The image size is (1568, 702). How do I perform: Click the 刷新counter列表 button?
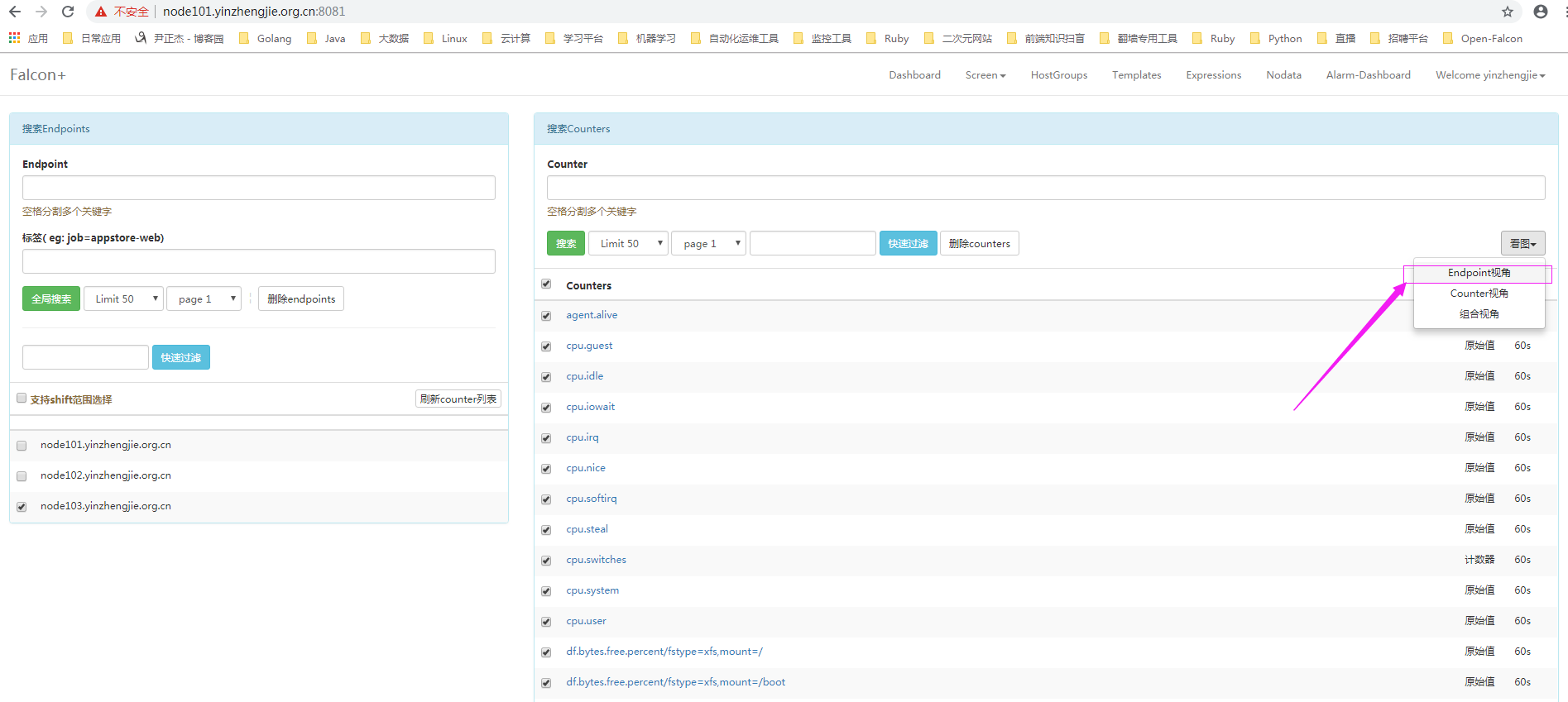458,399
